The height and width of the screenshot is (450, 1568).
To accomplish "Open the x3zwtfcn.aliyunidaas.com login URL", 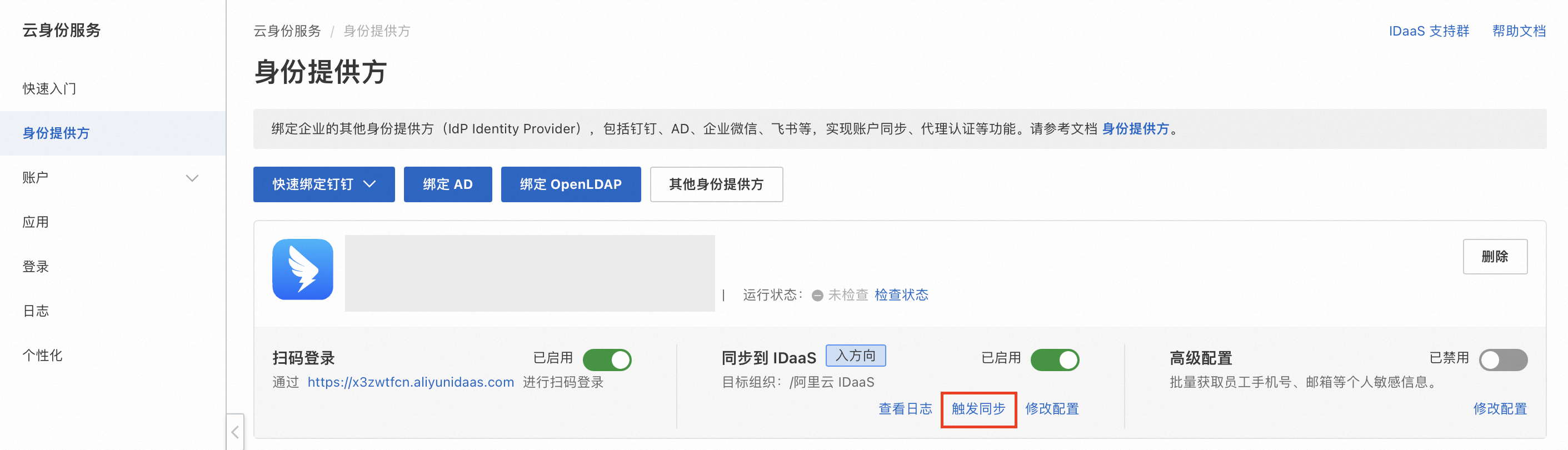I will [410, 382].
